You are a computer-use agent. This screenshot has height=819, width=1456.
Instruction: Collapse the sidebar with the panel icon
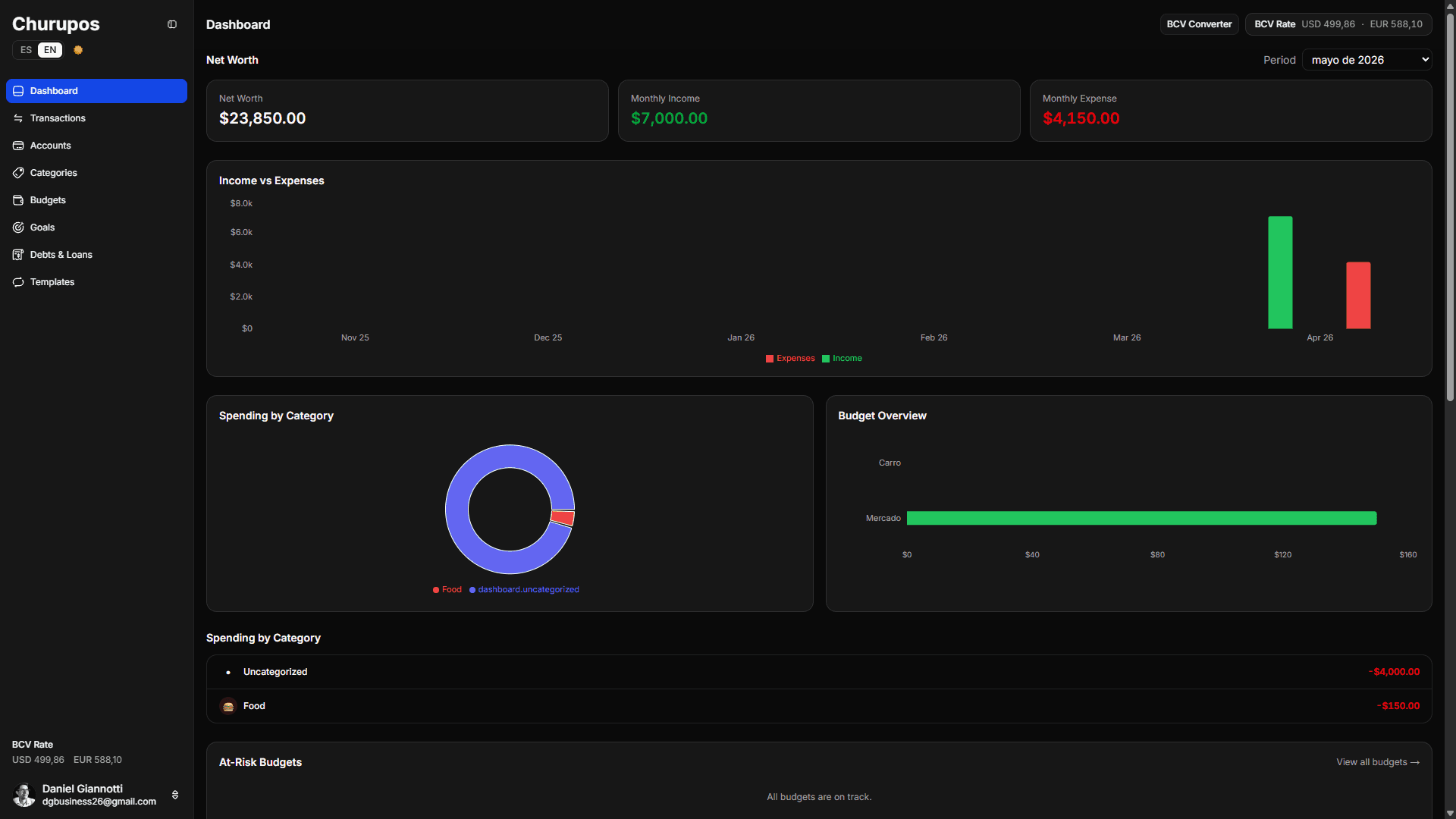[x=172, y=24]
